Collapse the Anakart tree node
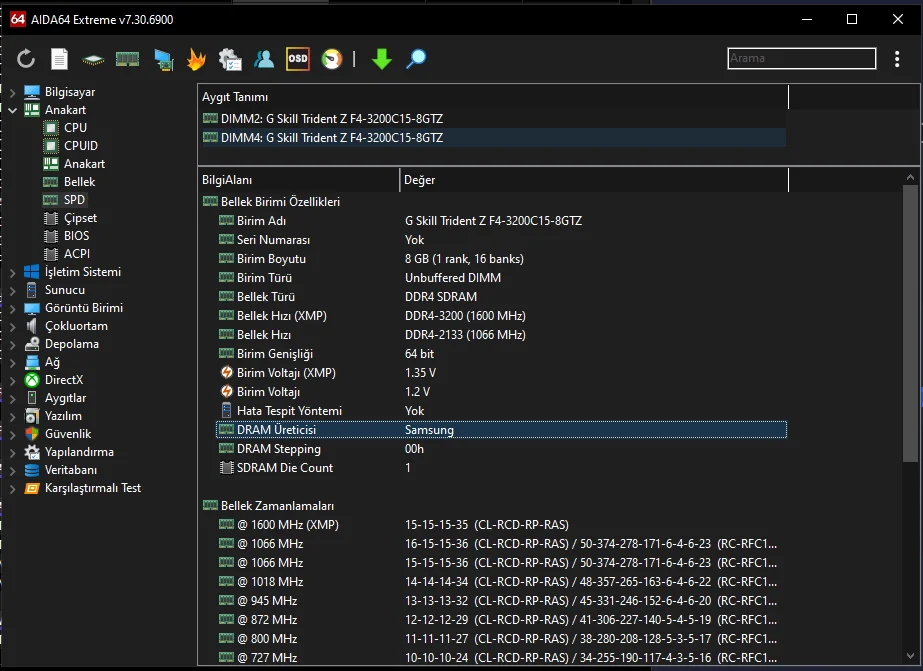This screenshot has height=671, width=923. point(12,110)
